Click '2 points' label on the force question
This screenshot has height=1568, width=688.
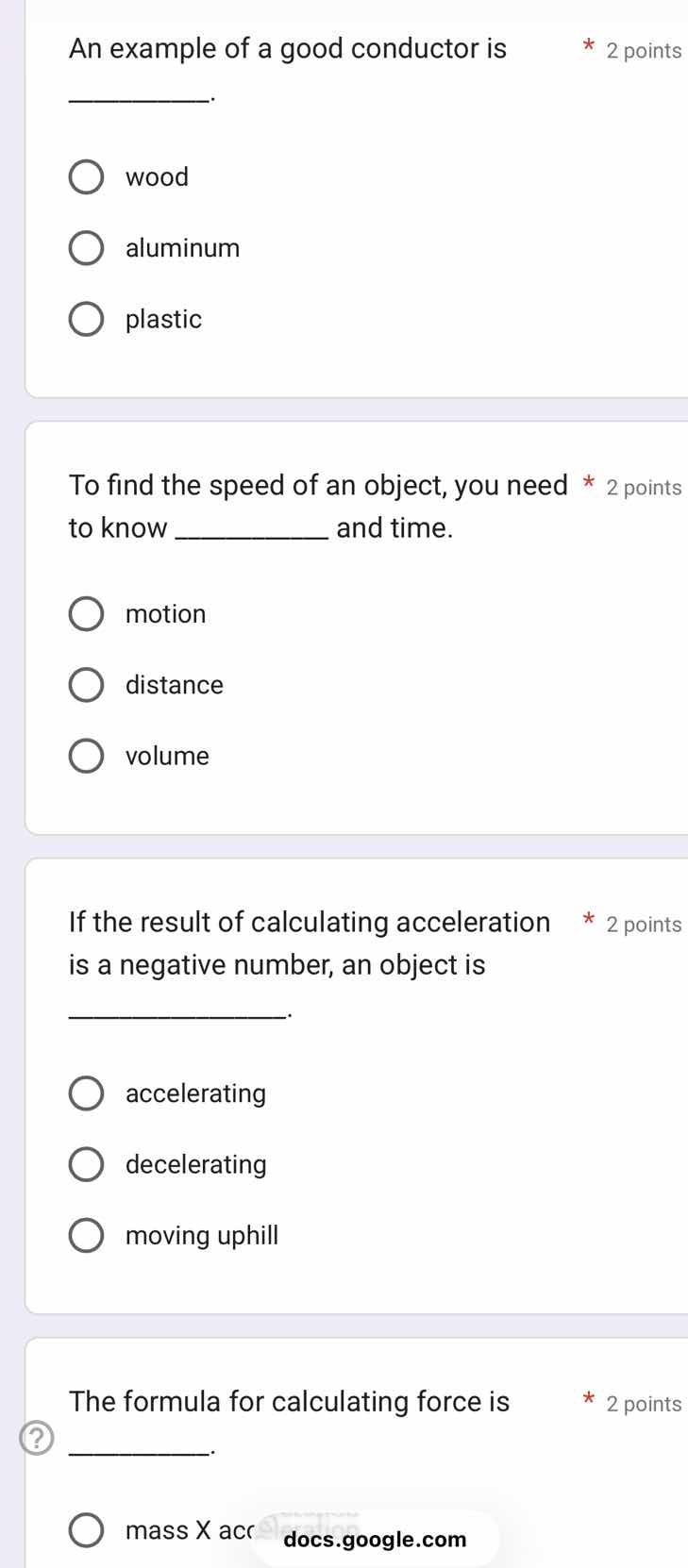pos(644,1404)
